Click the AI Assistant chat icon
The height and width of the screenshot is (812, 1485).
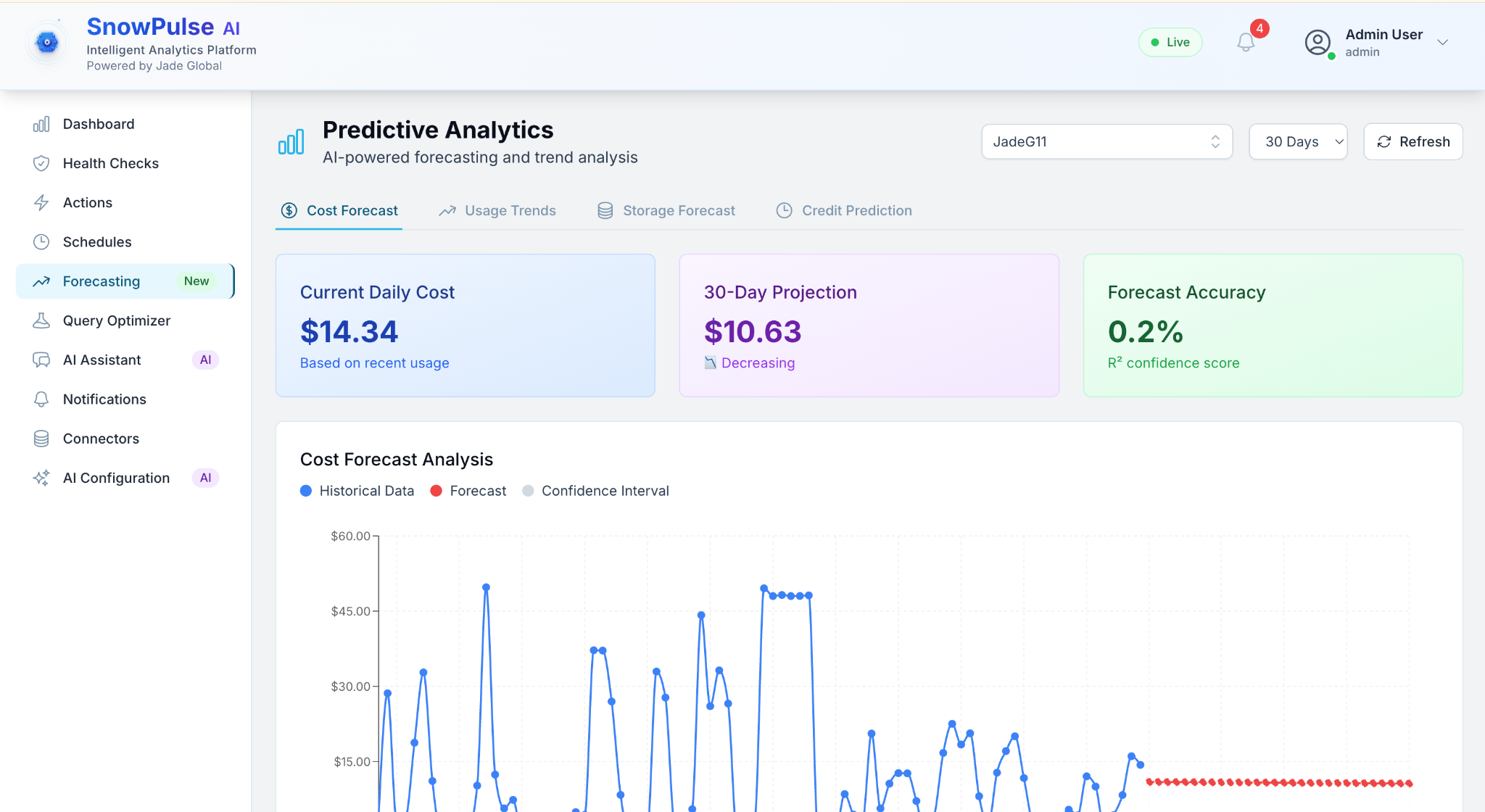[41, 360]
